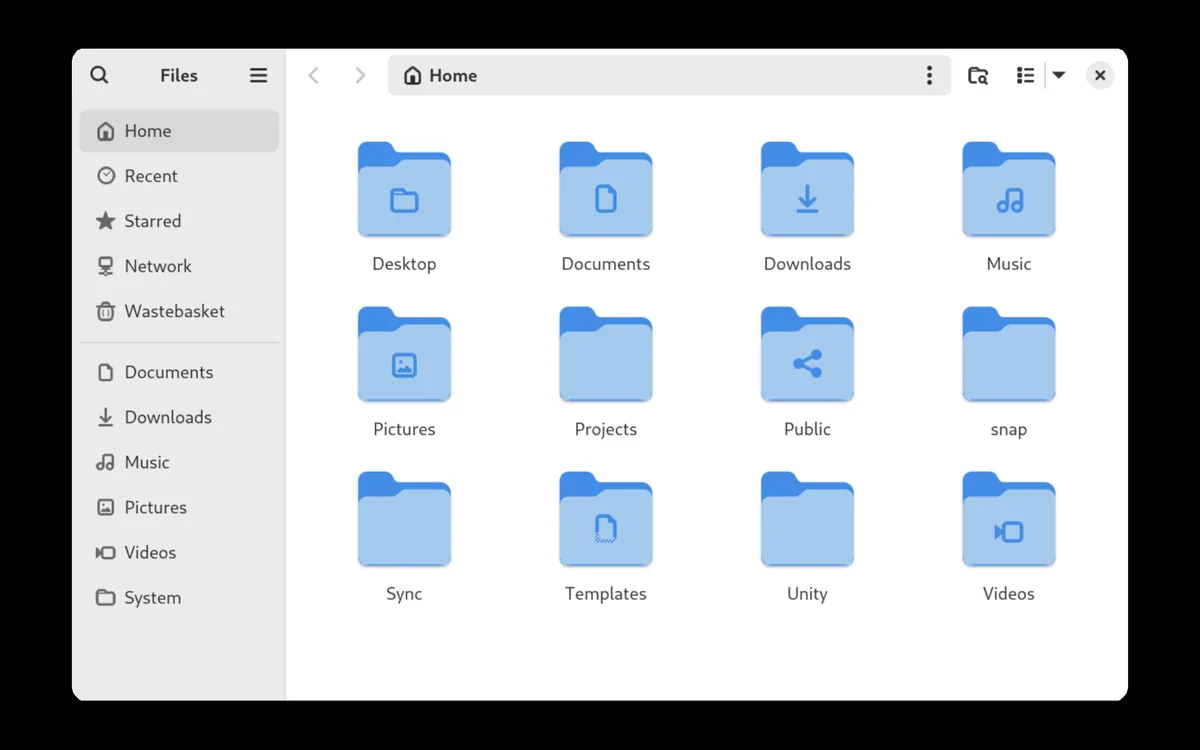Open the search magnifier in sidebar header
The height and width of the screenshot is (750, 1200).
pos(99,75)
